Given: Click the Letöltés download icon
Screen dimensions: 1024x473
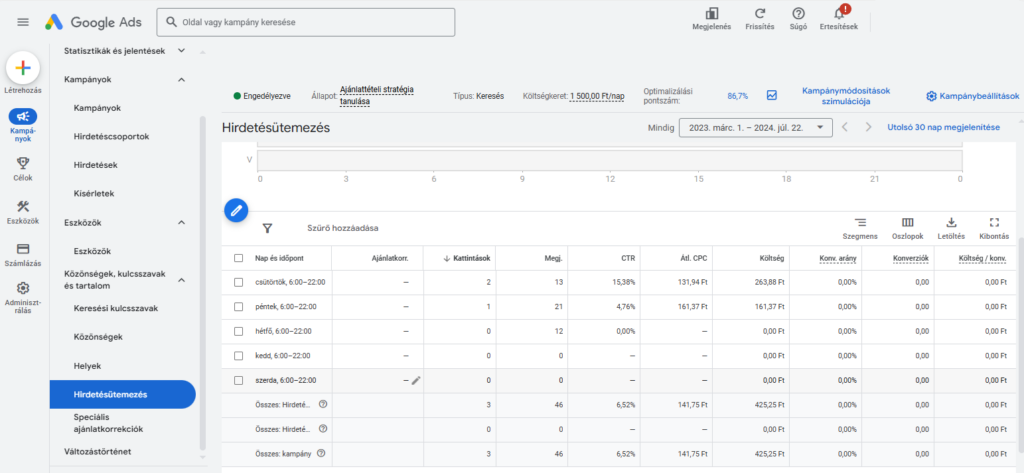Looking at the screenshot, I should 951,223.
